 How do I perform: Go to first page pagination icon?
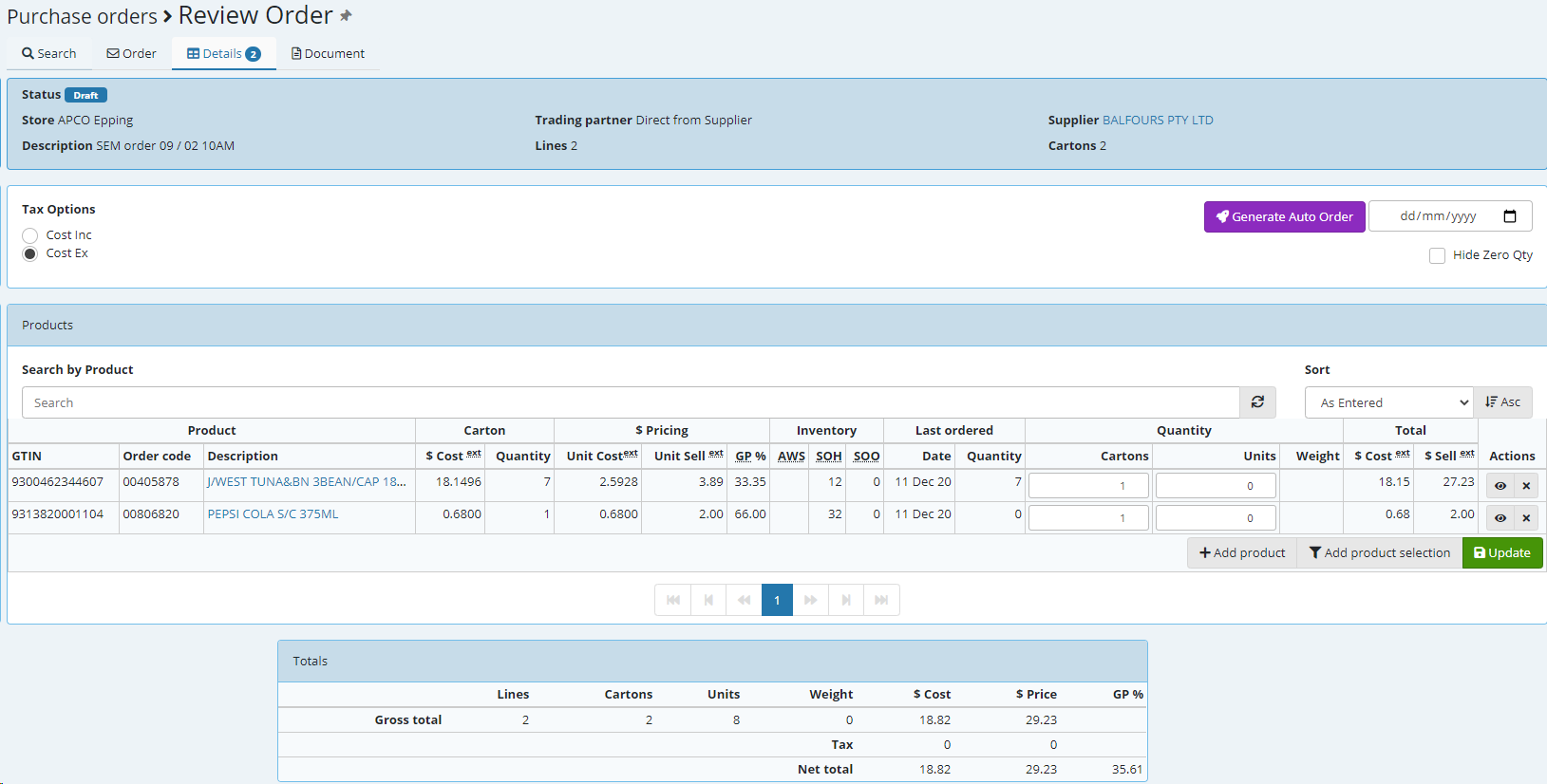672,600
